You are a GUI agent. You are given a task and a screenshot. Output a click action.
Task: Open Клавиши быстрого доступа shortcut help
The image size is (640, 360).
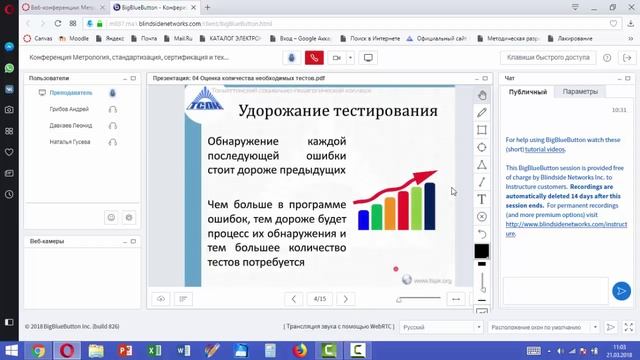[x=548, y=58]
